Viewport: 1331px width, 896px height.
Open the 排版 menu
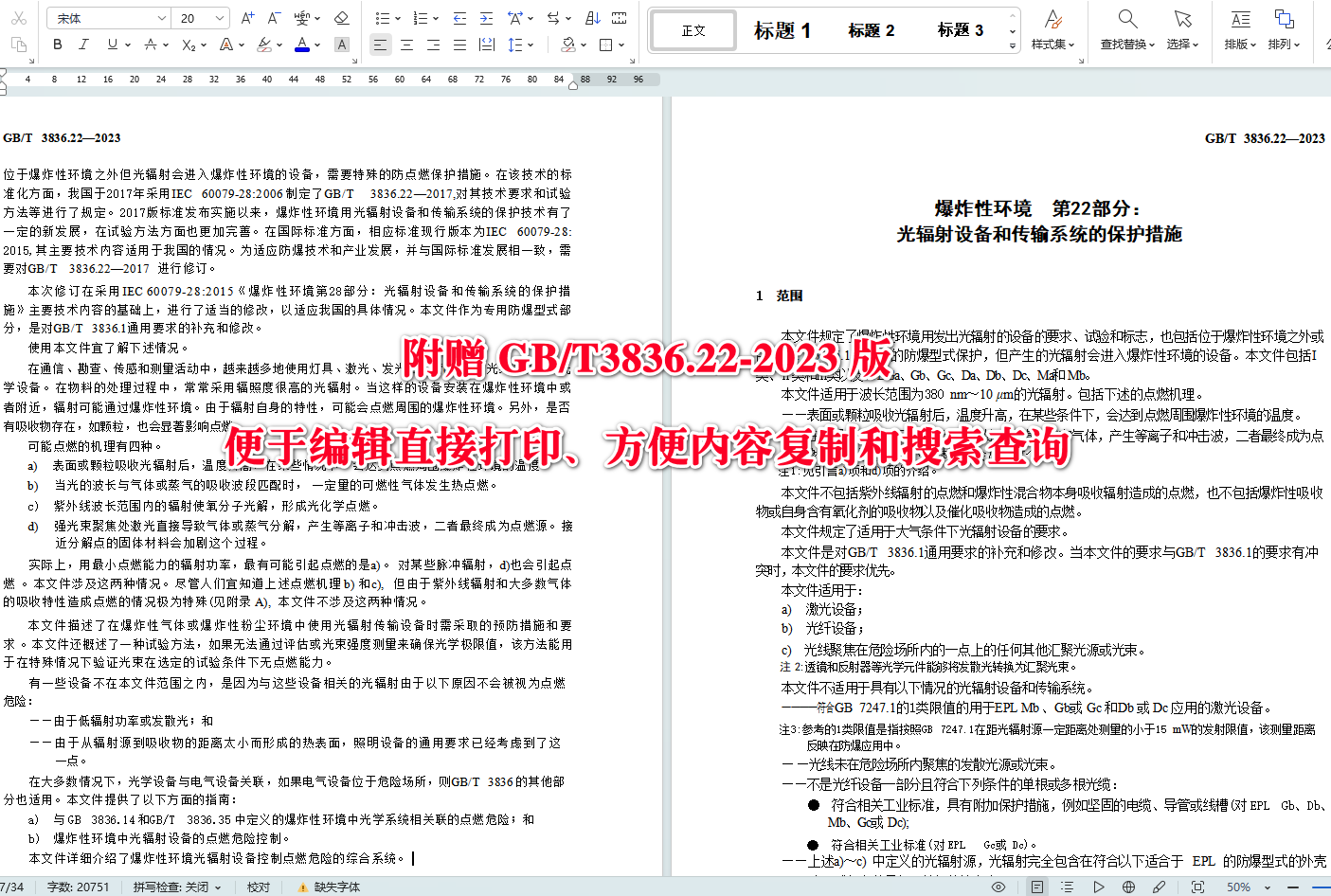[1240, 30]
